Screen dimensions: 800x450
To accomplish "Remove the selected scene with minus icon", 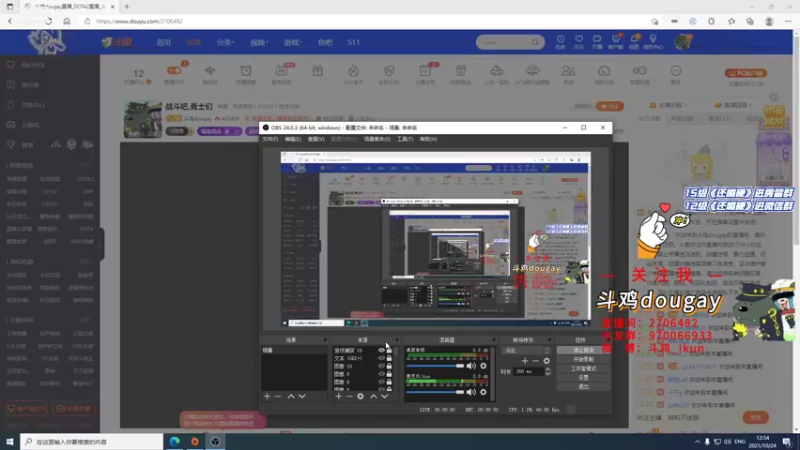I will 278,396.
